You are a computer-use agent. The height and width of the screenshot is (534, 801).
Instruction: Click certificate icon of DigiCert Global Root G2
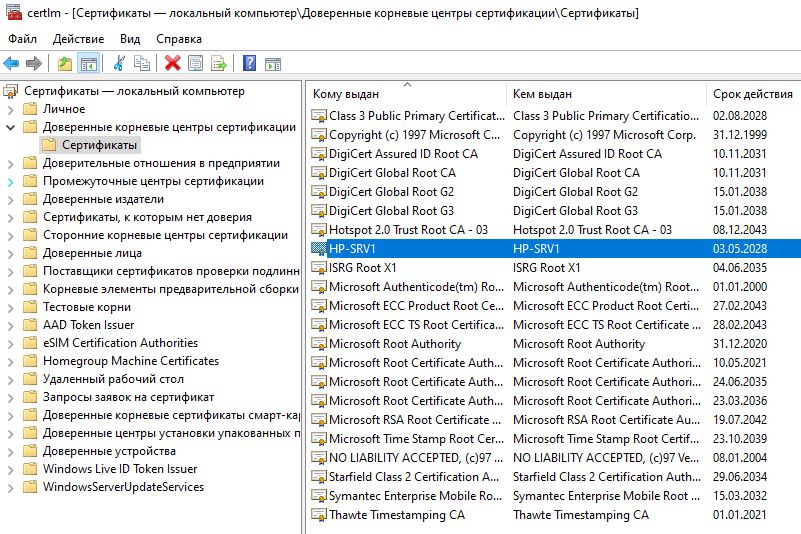319,192
